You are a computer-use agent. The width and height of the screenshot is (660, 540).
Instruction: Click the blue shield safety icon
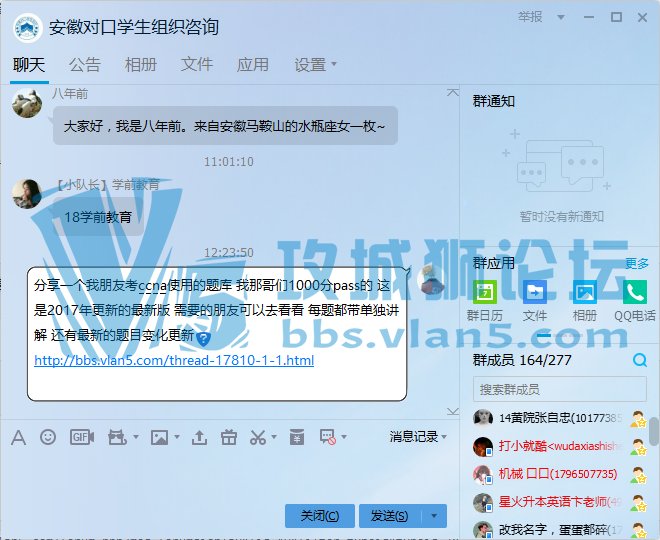point(203,338)
